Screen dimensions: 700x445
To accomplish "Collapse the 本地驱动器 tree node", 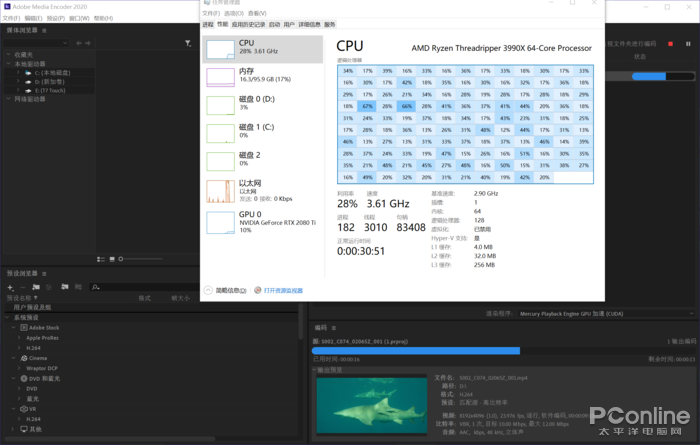I will tap(8, 64).
